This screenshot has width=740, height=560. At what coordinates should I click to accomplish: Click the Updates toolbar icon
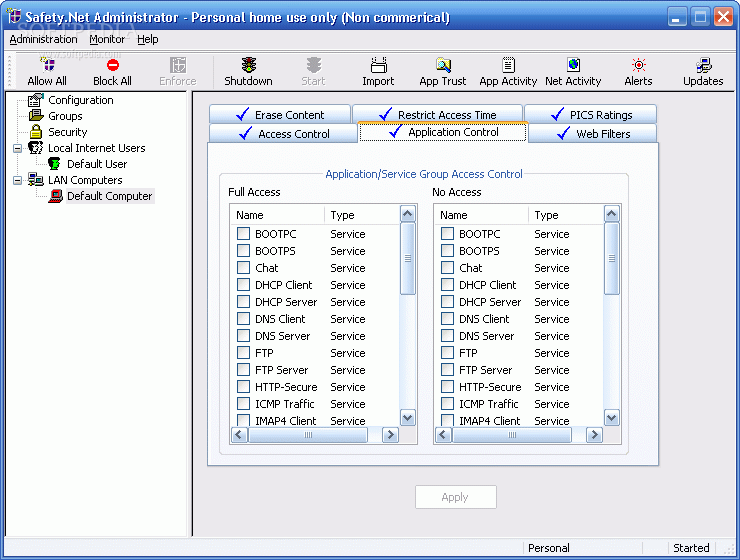point(704,65)
